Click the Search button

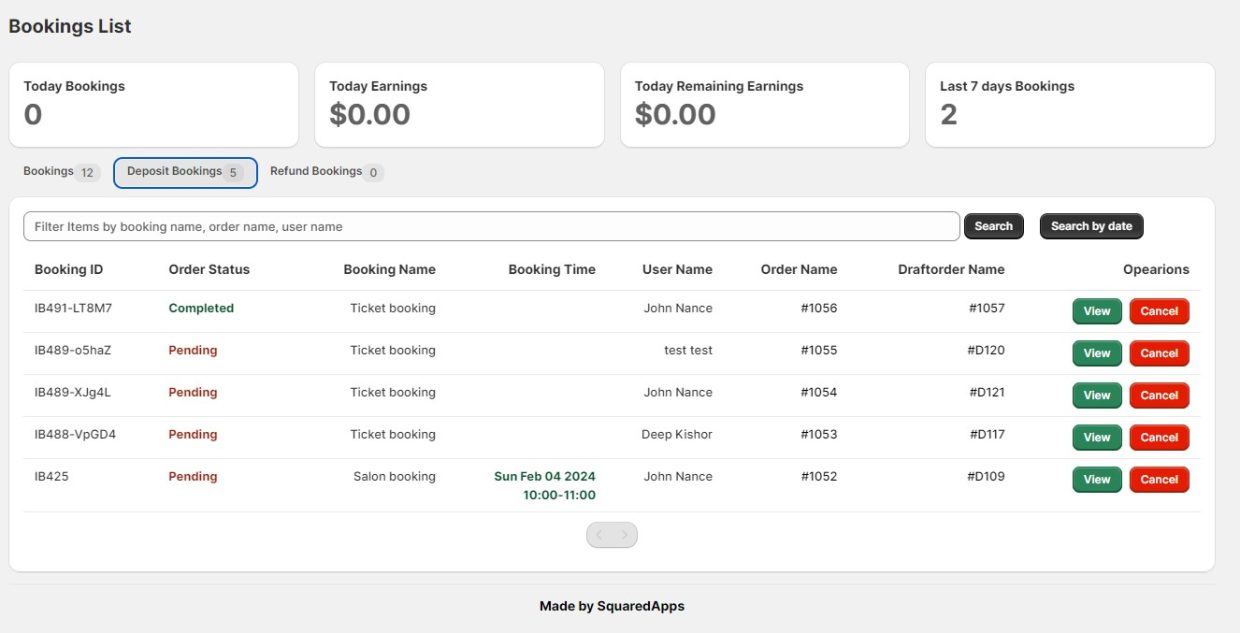[992, 226]
